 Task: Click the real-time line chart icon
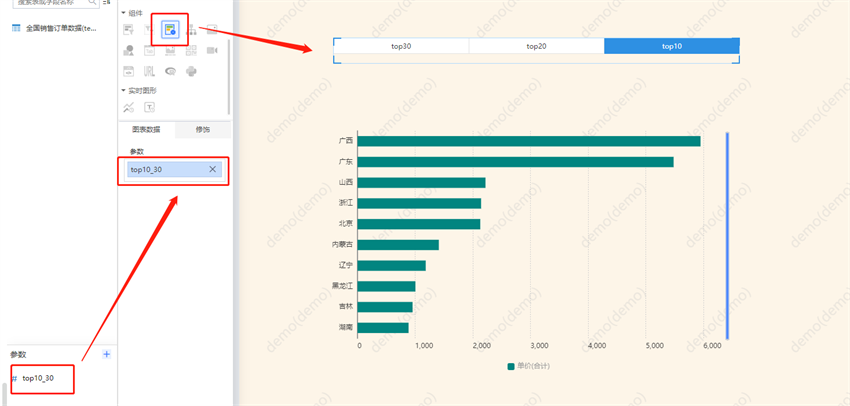[x=128, y=107]
